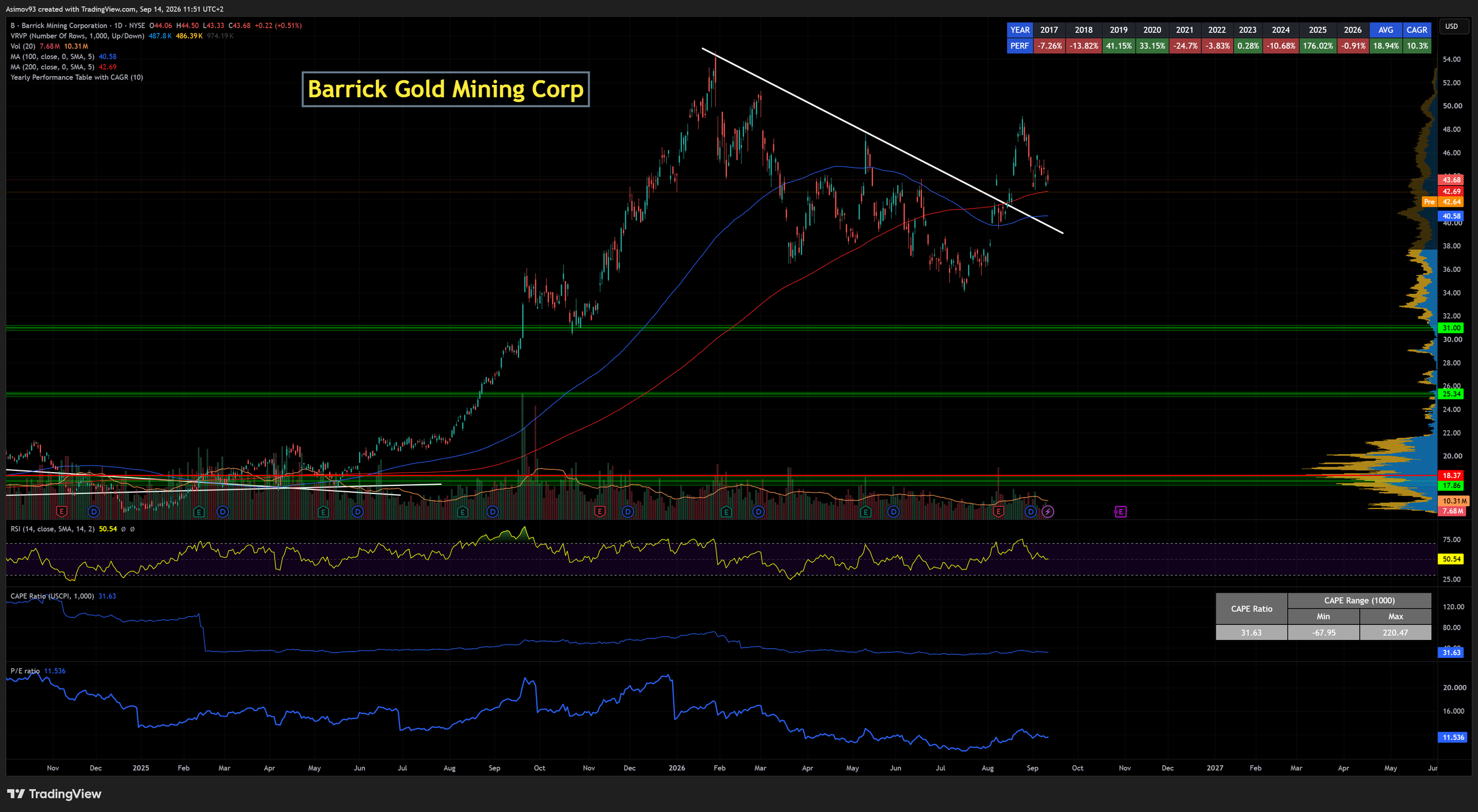Select the white descending trendline from the peak
The height and width of the screenshot is (812, 1478).
[x=882, y=140]
